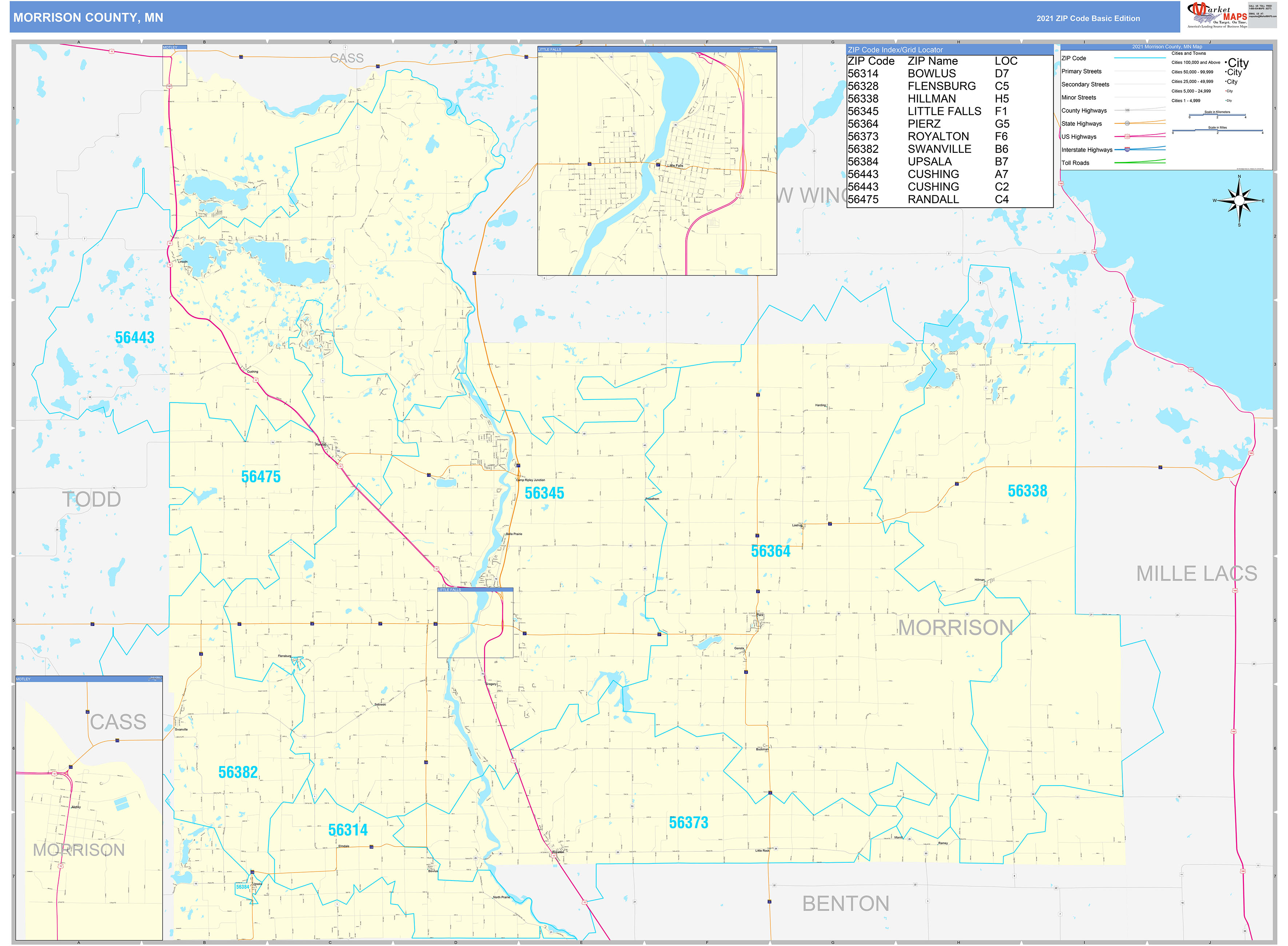Click the State Highways legend entry

click(1081, 124)
